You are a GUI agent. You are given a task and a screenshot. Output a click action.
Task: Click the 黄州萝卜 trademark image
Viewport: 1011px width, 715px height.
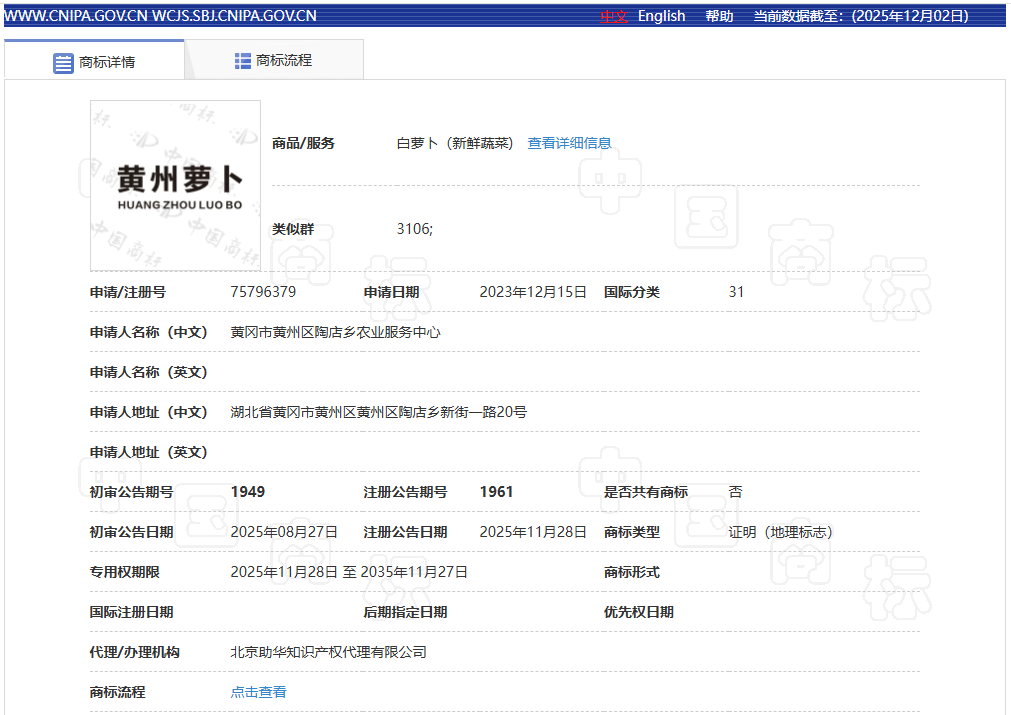pos(175,185)
